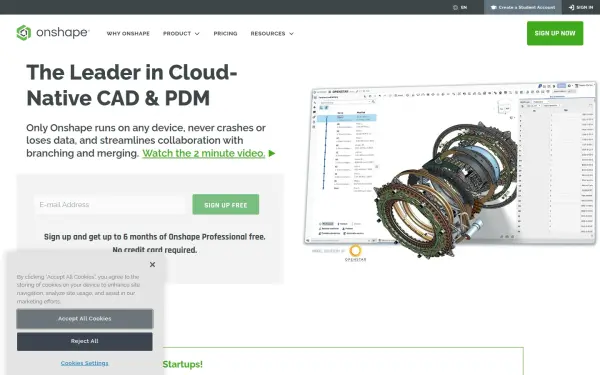Image resolution: width=600 pixels, height=375 pixels.
Task: Click the Sign In link
Action: click(581, 7)
